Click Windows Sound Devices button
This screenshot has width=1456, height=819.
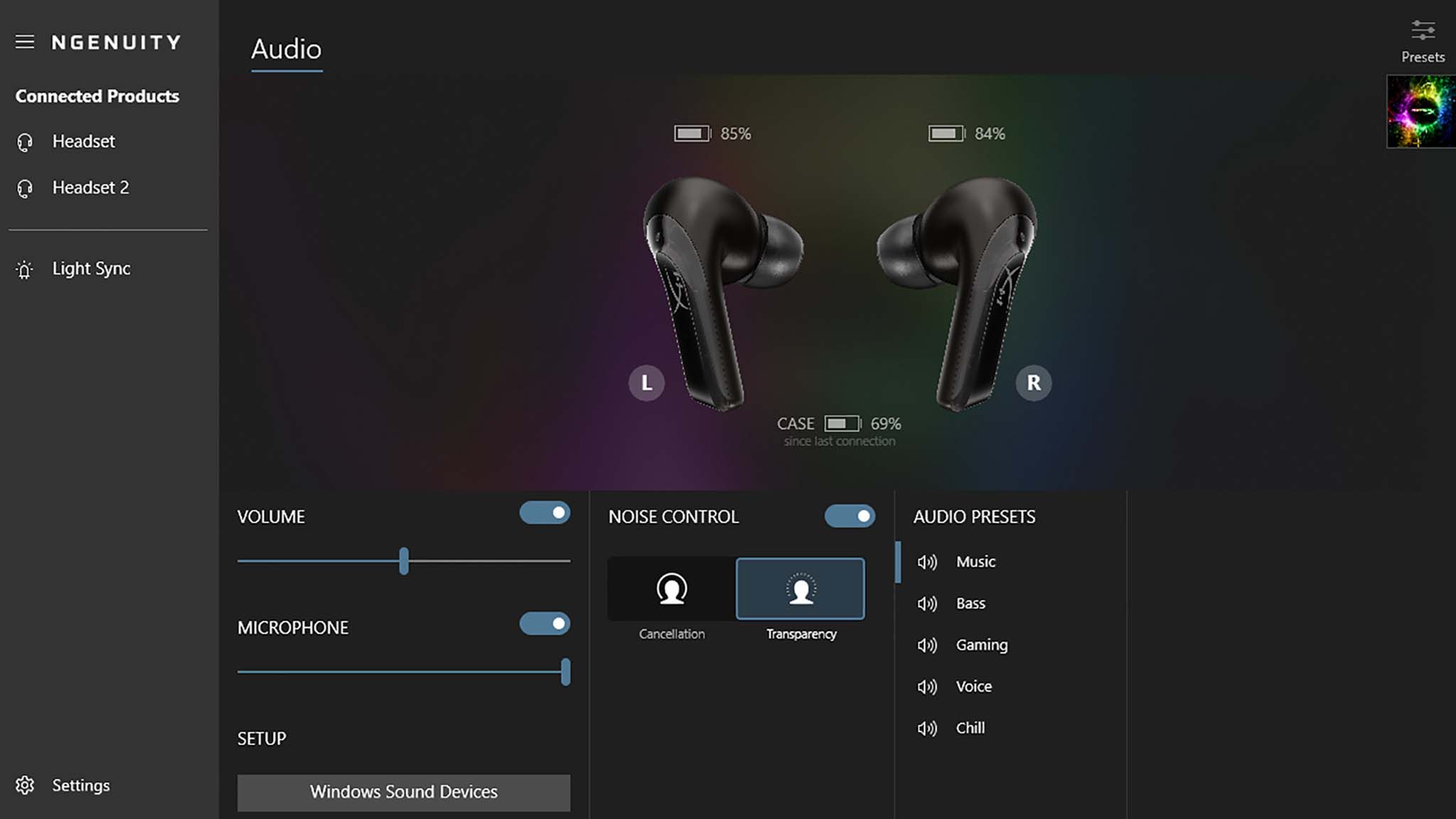(403, 791)
